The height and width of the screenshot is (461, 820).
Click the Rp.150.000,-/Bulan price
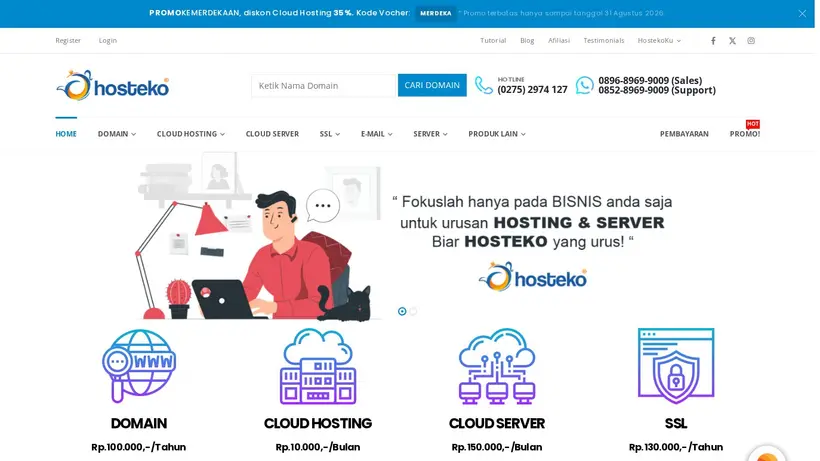click(x=497, y=447)
